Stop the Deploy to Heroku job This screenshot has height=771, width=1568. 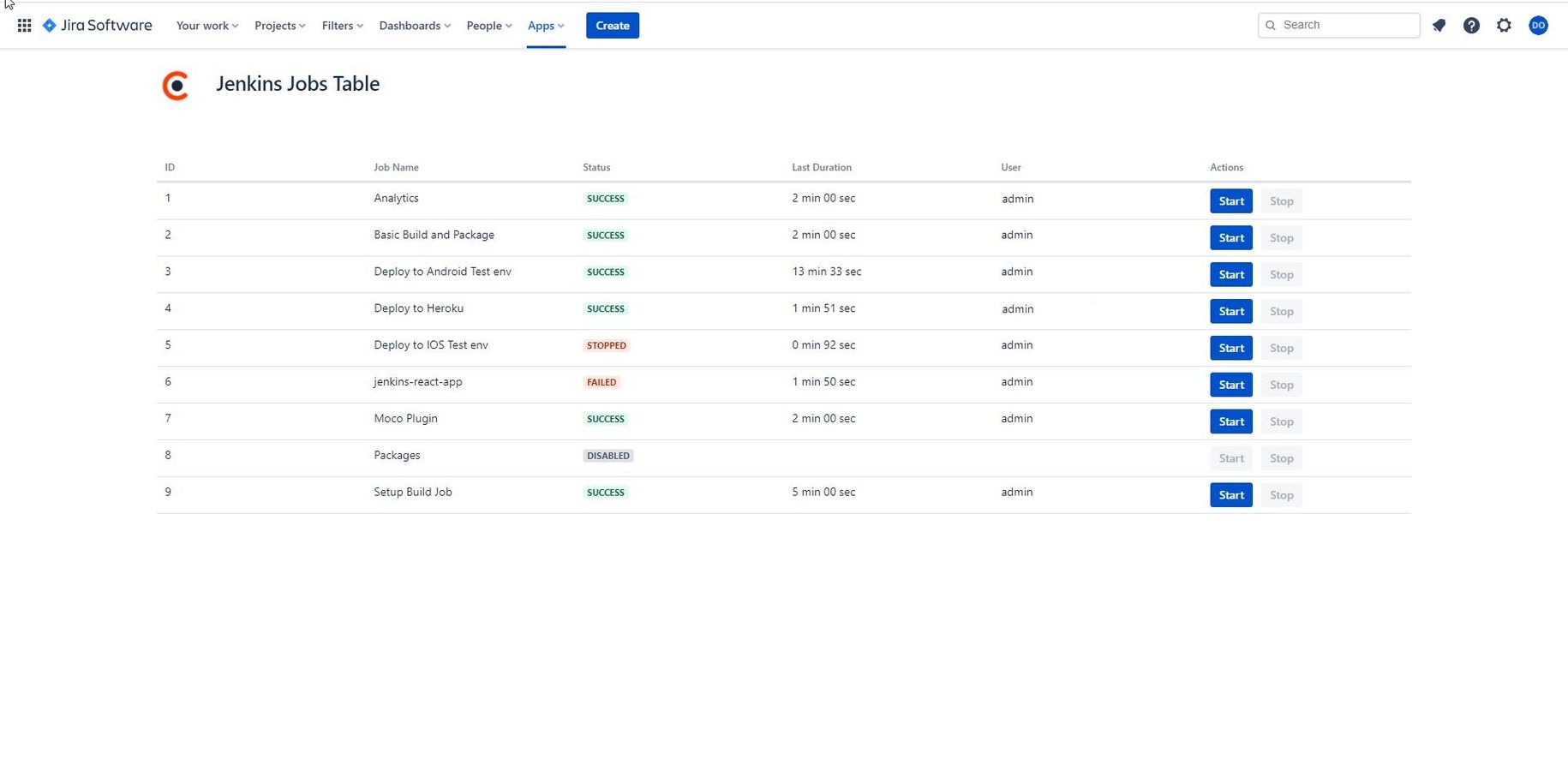[x=1282, y=312]
